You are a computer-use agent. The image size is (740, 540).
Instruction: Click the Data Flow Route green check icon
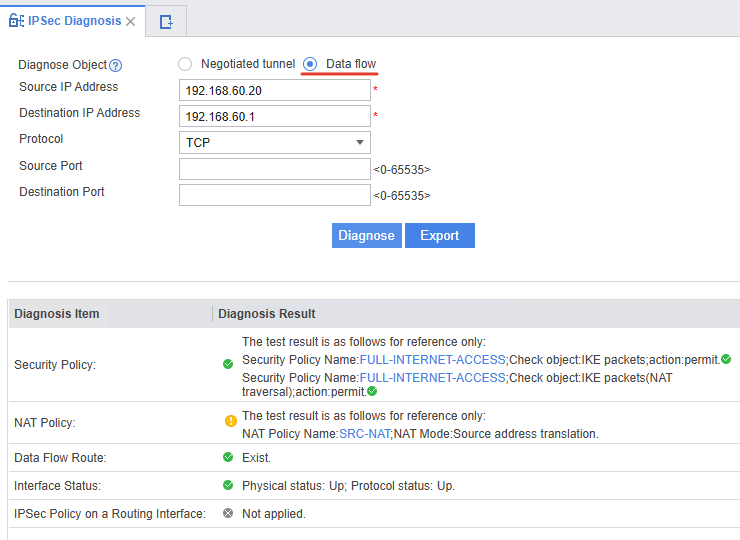[x=228, y=457]
